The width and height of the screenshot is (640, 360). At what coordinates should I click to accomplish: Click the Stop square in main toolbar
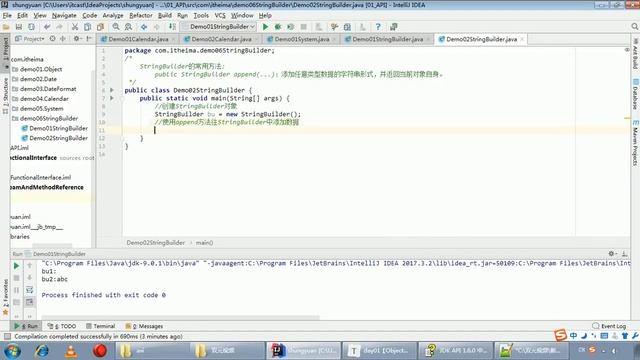(x=303, y=27)
